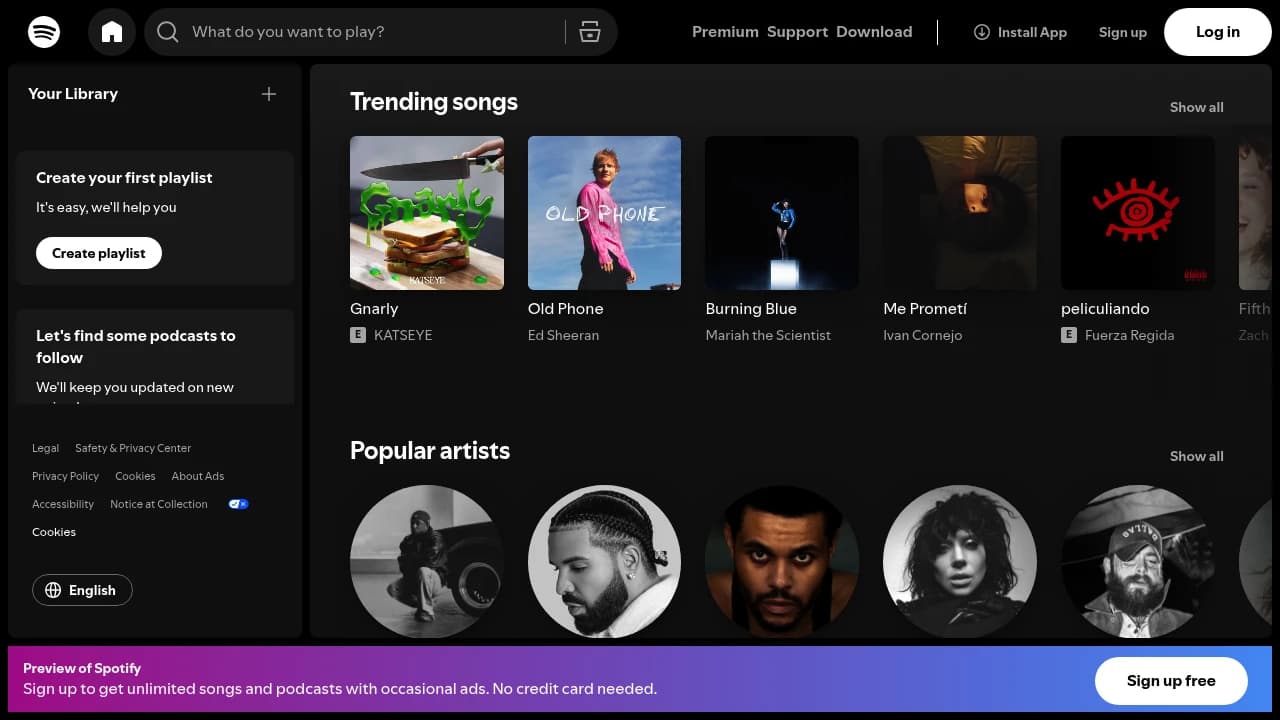Click the Gnarly song title
Viewport: 1280px width, 720px height.
(x=374, y=309)
